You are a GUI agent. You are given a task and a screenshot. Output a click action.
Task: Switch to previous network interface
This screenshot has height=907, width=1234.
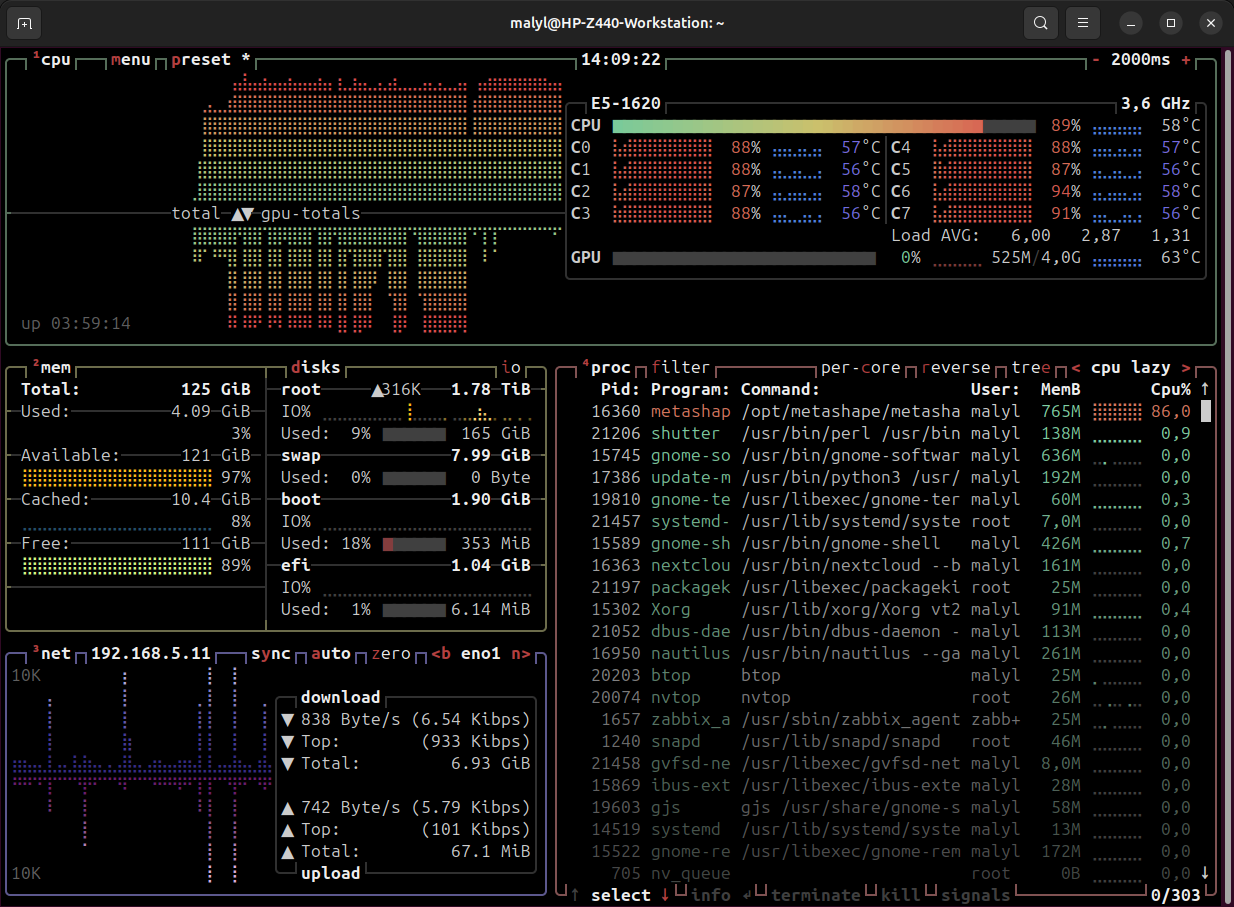440,654
